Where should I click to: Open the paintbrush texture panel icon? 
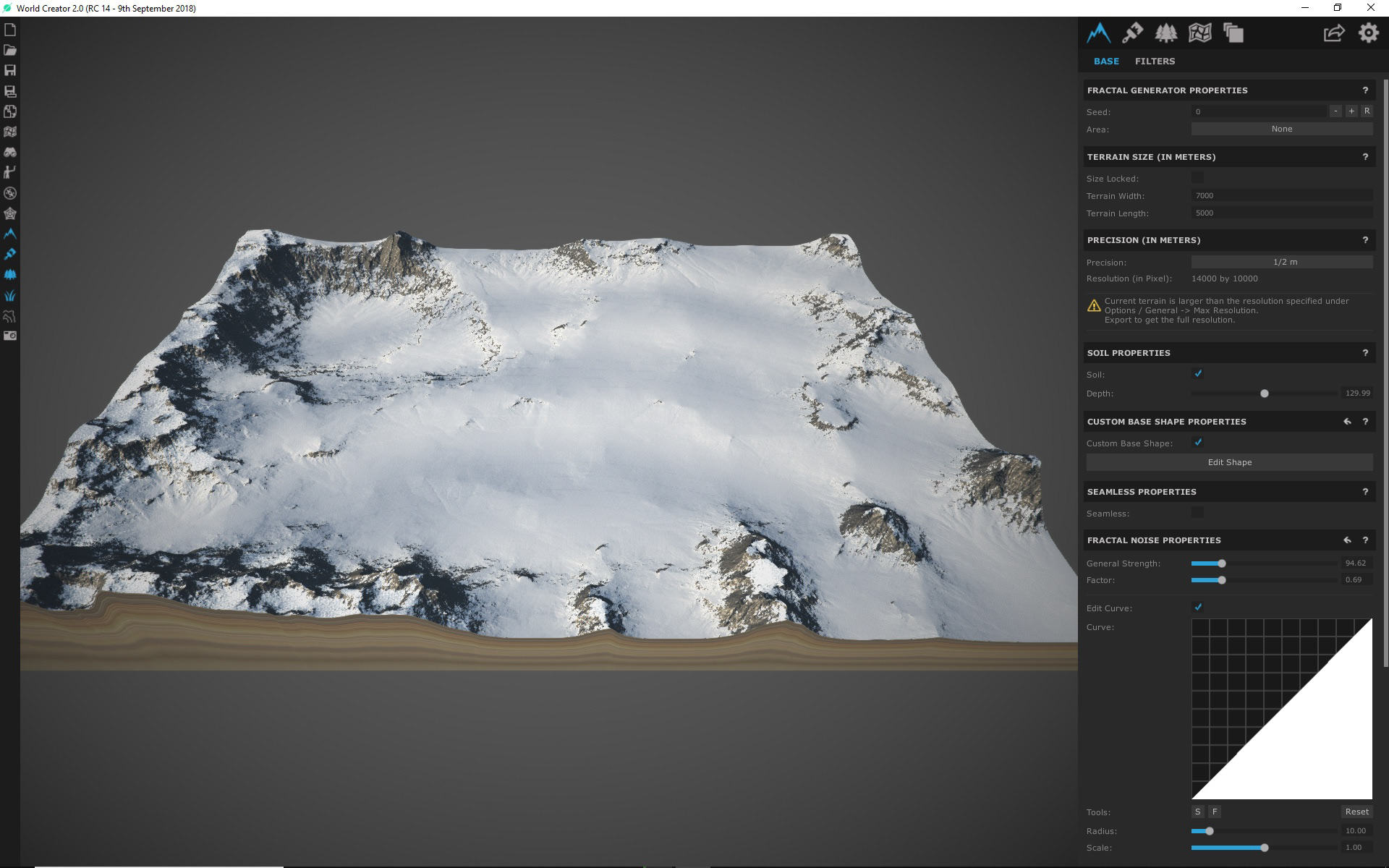tap(1132, 33)
